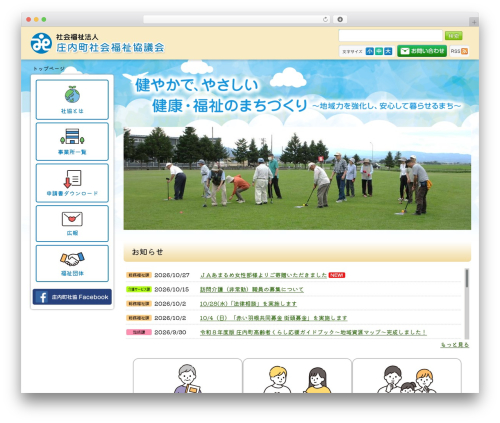Open the 申請書ダウンロード document icon tile
Viewport: 500px width, 423px height.
(x=72, y=183)
